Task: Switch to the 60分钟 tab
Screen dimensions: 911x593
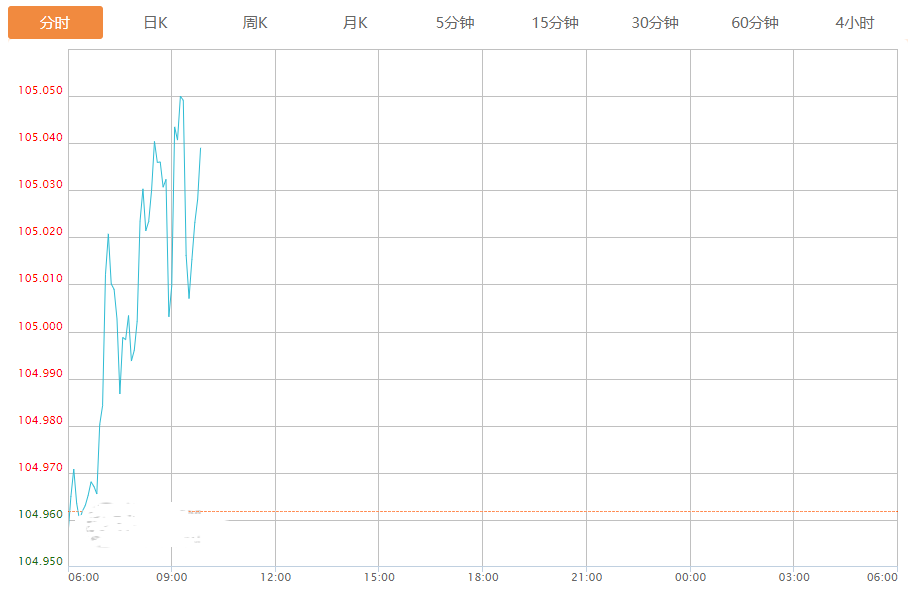Action: coord(755,23)
